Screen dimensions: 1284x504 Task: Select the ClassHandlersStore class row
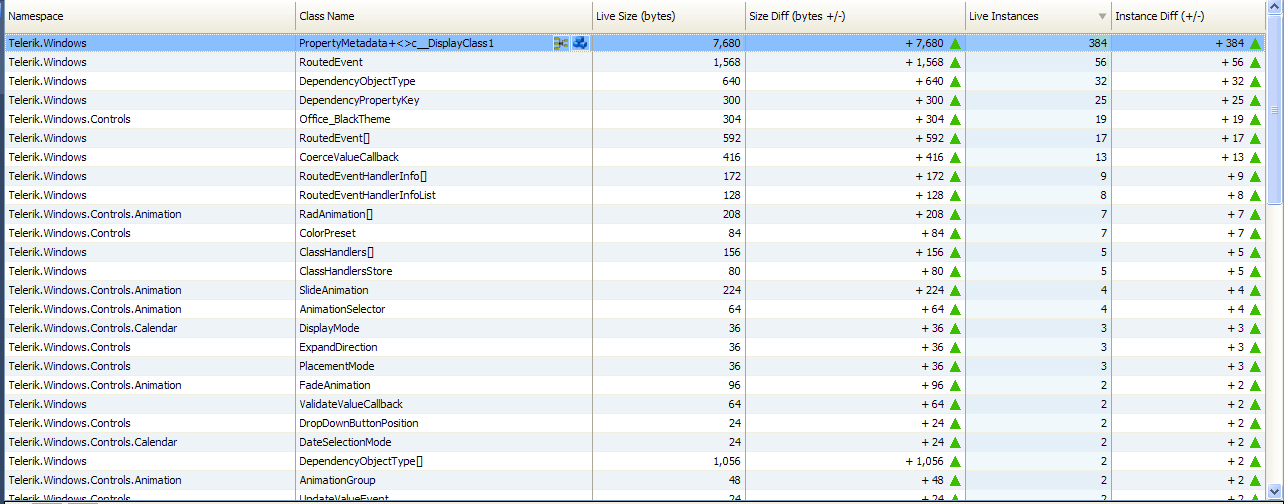click(634, 272)
